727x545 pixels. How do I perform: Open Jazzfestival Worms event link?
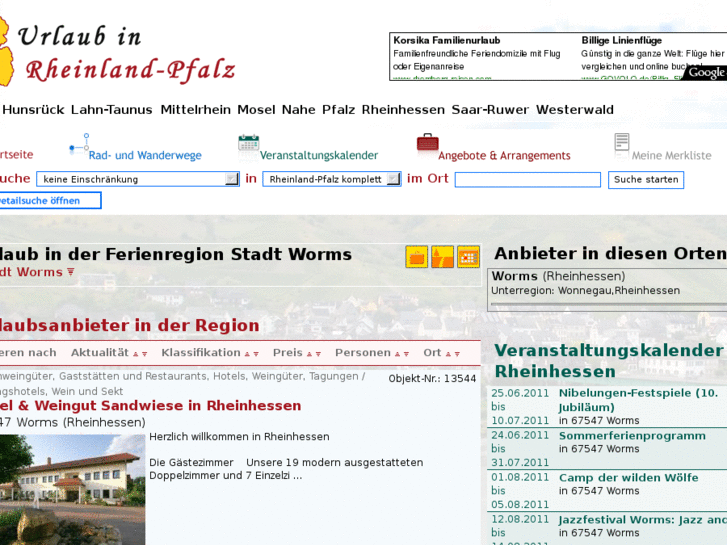coord(642,519)
